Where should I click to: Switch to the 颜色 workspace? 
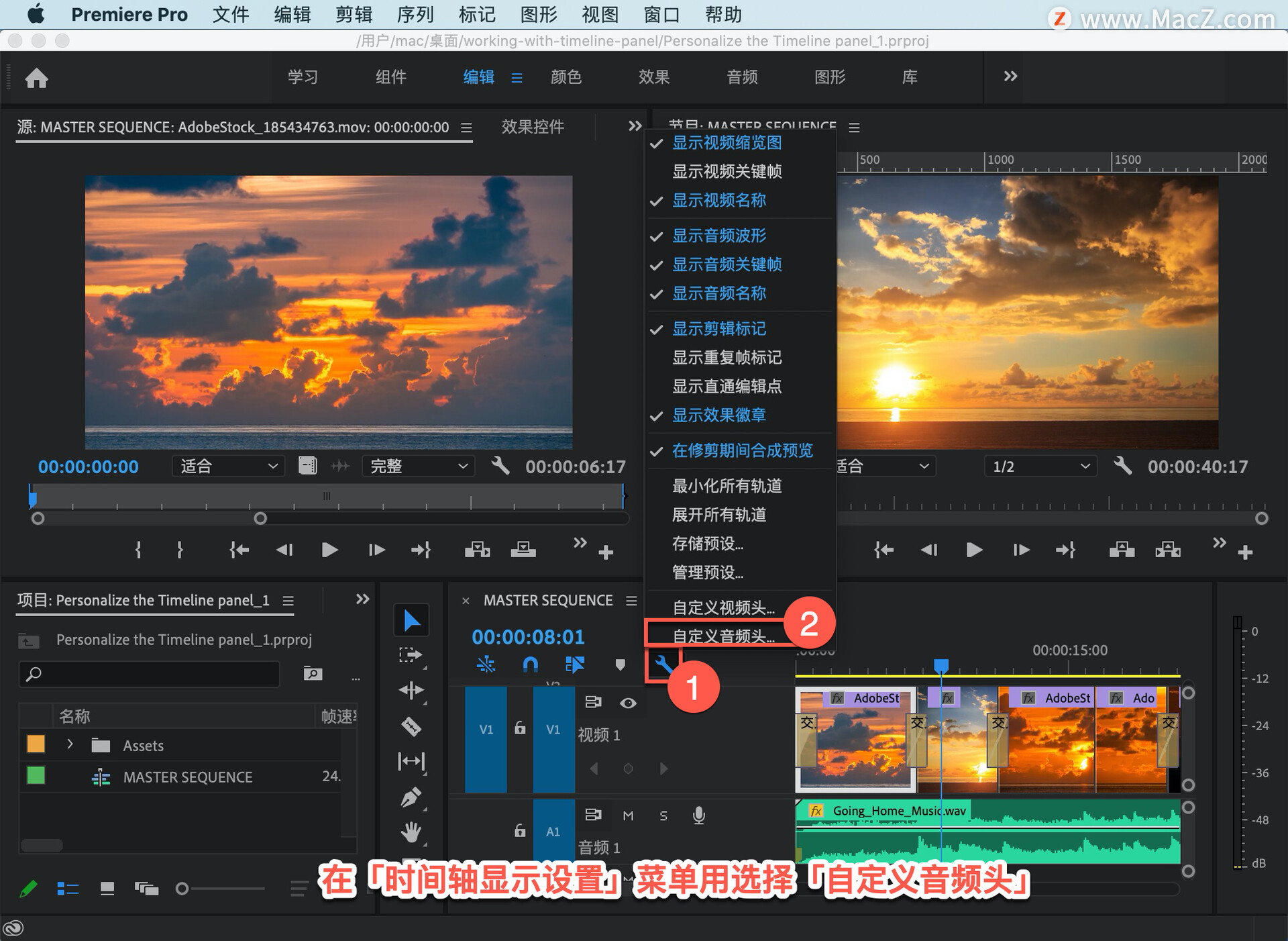point(566,77)
